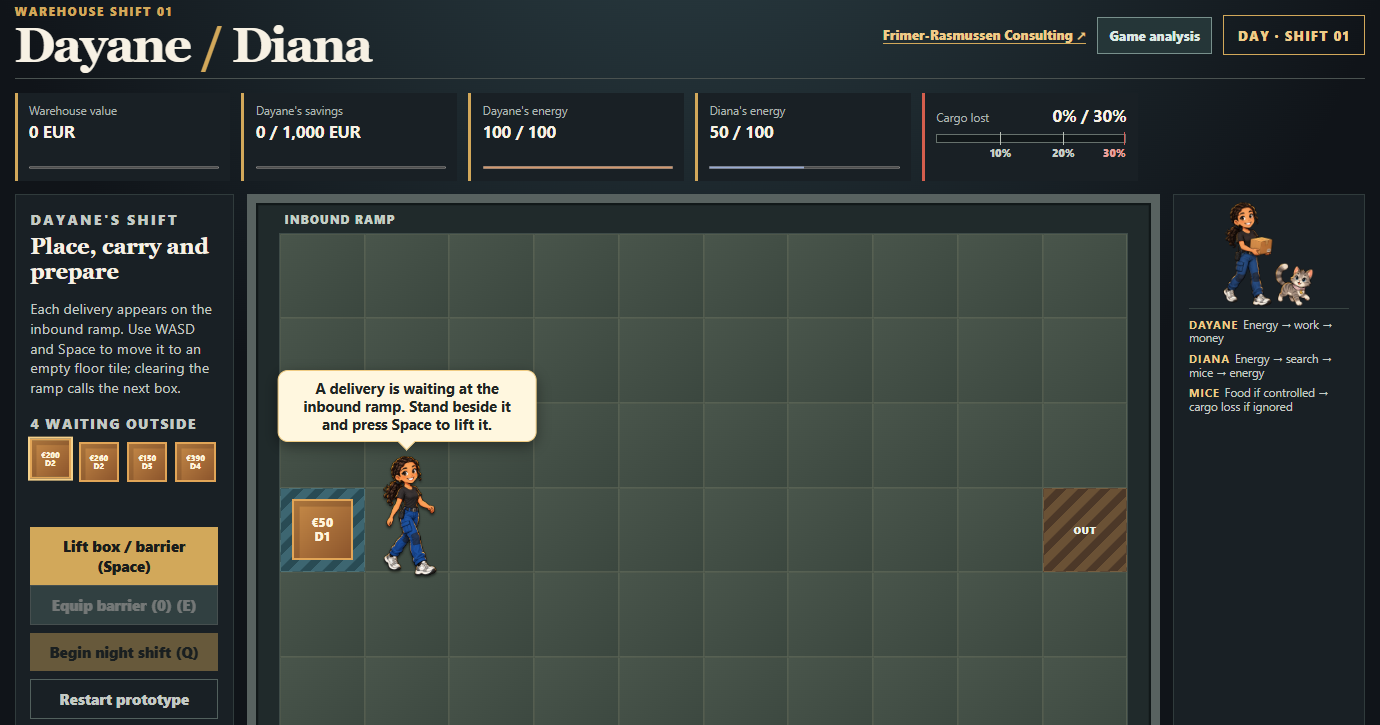Screen dimensions: 1380x725
Task: Click Restart prototype
Action: pyautogui.click(x=124, y=699)
